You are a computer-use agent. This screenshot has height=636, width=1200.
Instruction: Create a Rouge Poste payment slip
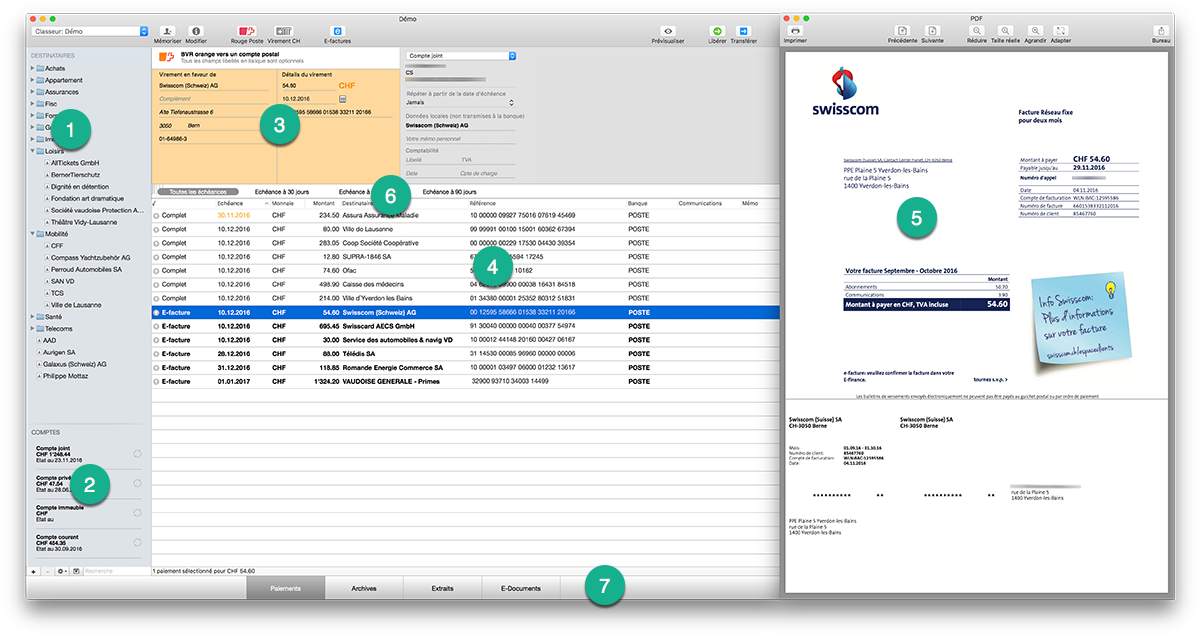tap(247, 32)
